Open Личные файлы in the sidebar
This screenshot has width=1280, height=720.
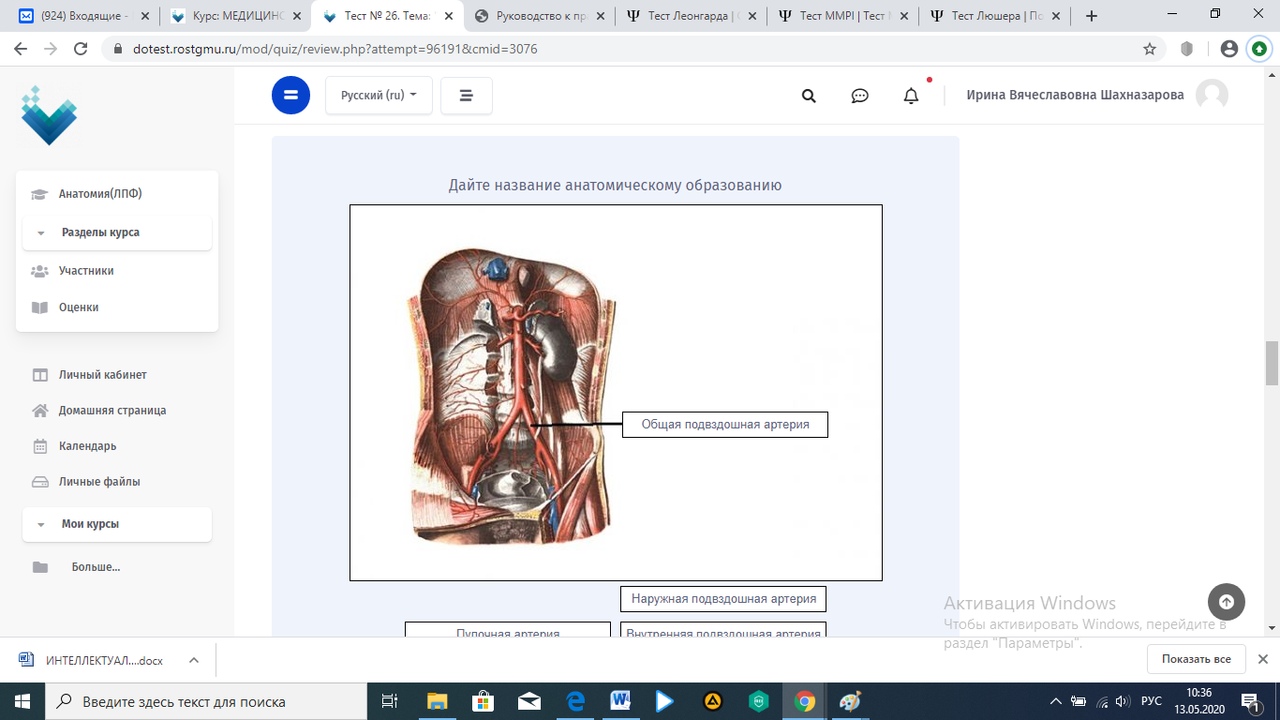(99, 482)
